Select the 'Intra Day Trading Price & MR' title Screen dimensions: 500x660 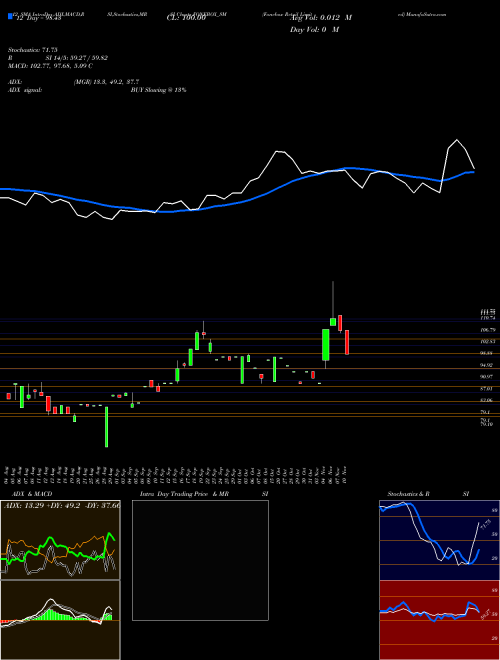tap(184, 494)
